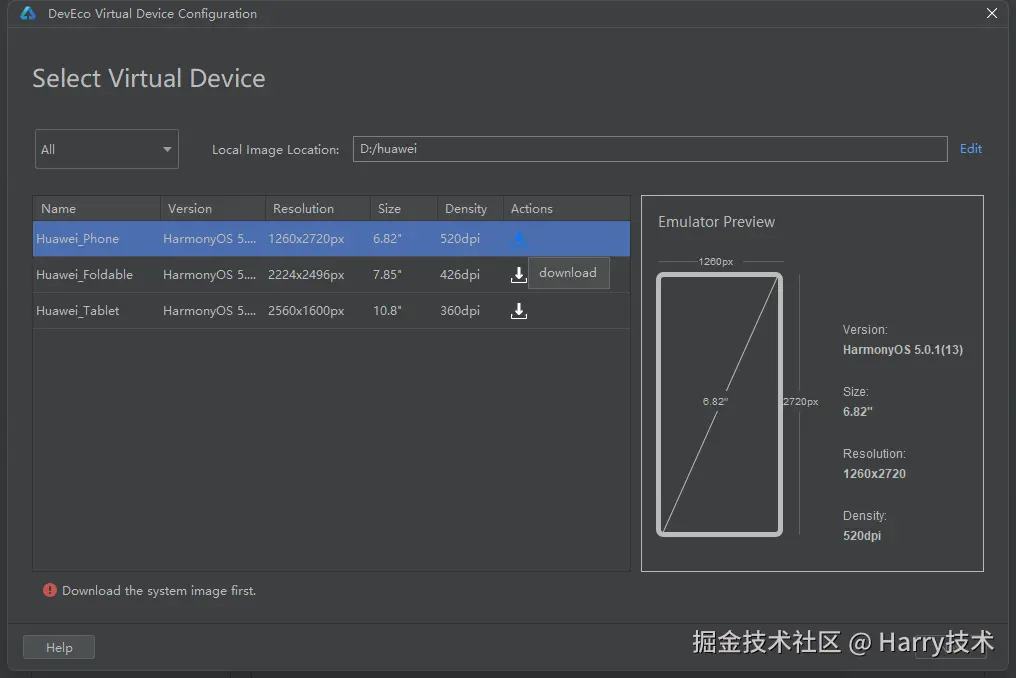Sort by the Version column header
1016x678 pixels.
point(213,209)
